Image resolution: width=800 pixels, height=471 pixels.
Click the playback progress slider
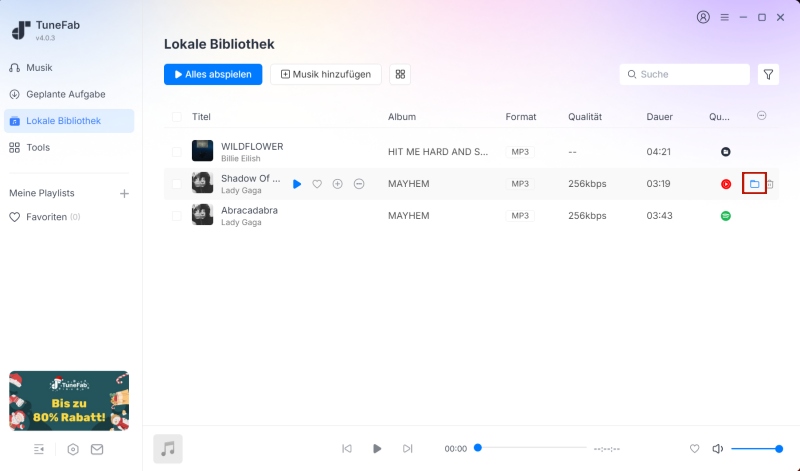(530, 448)
